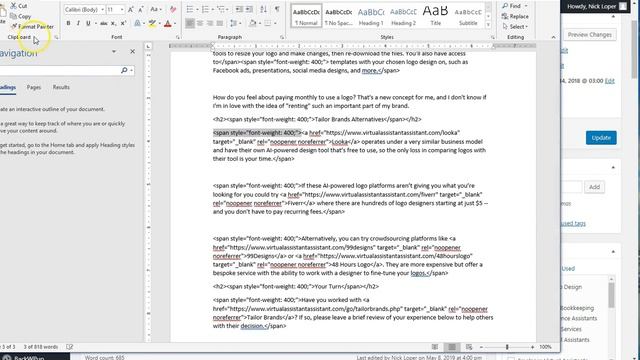This screenshot has width=640, height=360.
Task: Toggle bold formatting in Font group
Action: (68, 23)
